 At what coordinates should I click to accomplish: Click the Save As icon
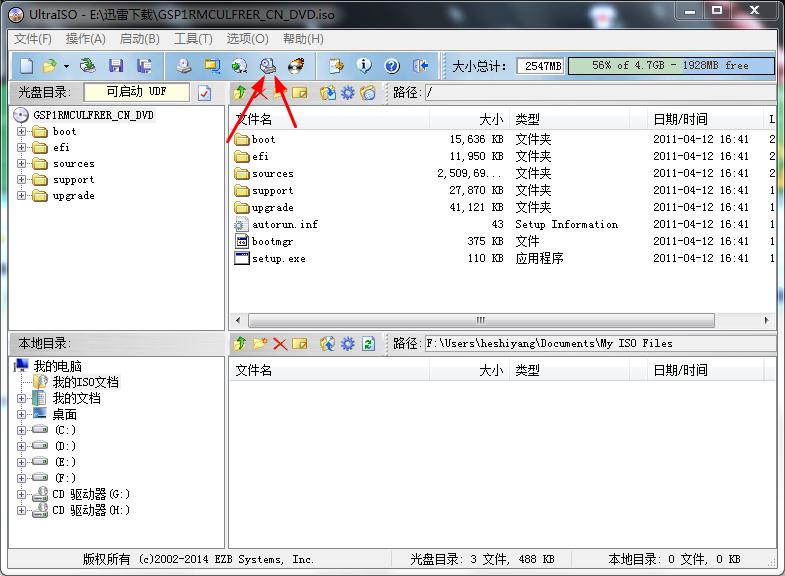pos(144,66)
